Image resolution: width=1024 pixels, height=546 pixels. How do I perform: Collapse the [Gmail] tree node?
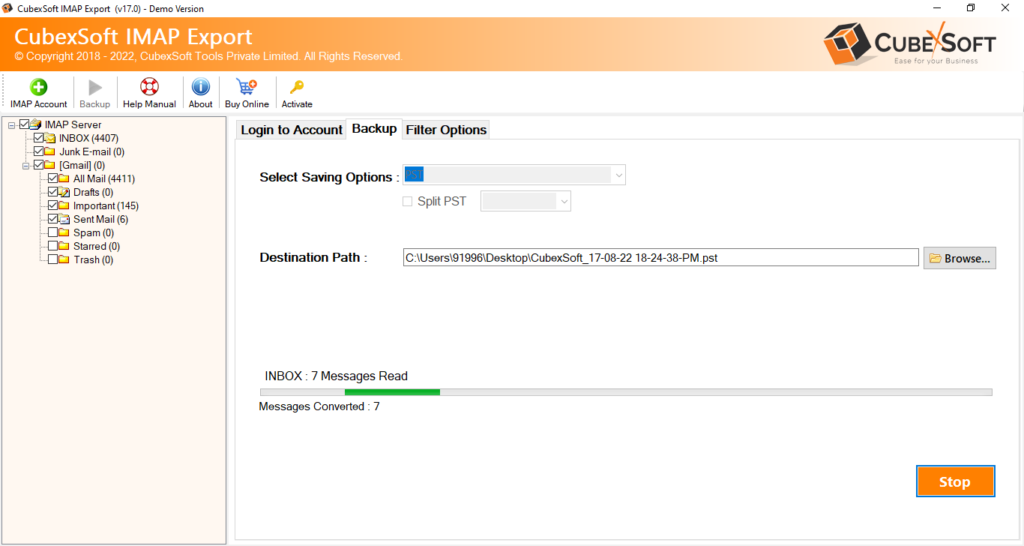pos(26,166)
